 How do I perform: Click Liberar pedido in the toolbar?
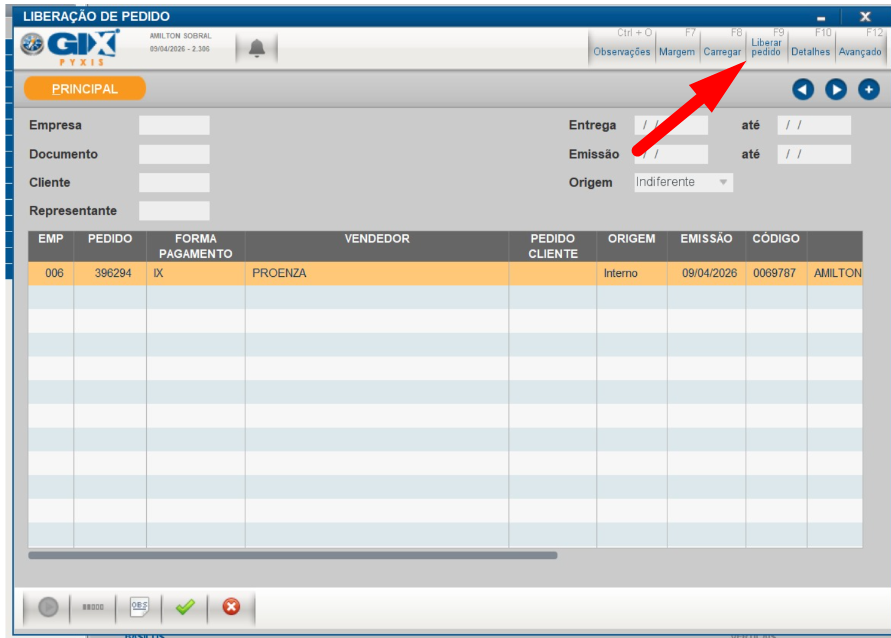(x=766, y=47)
